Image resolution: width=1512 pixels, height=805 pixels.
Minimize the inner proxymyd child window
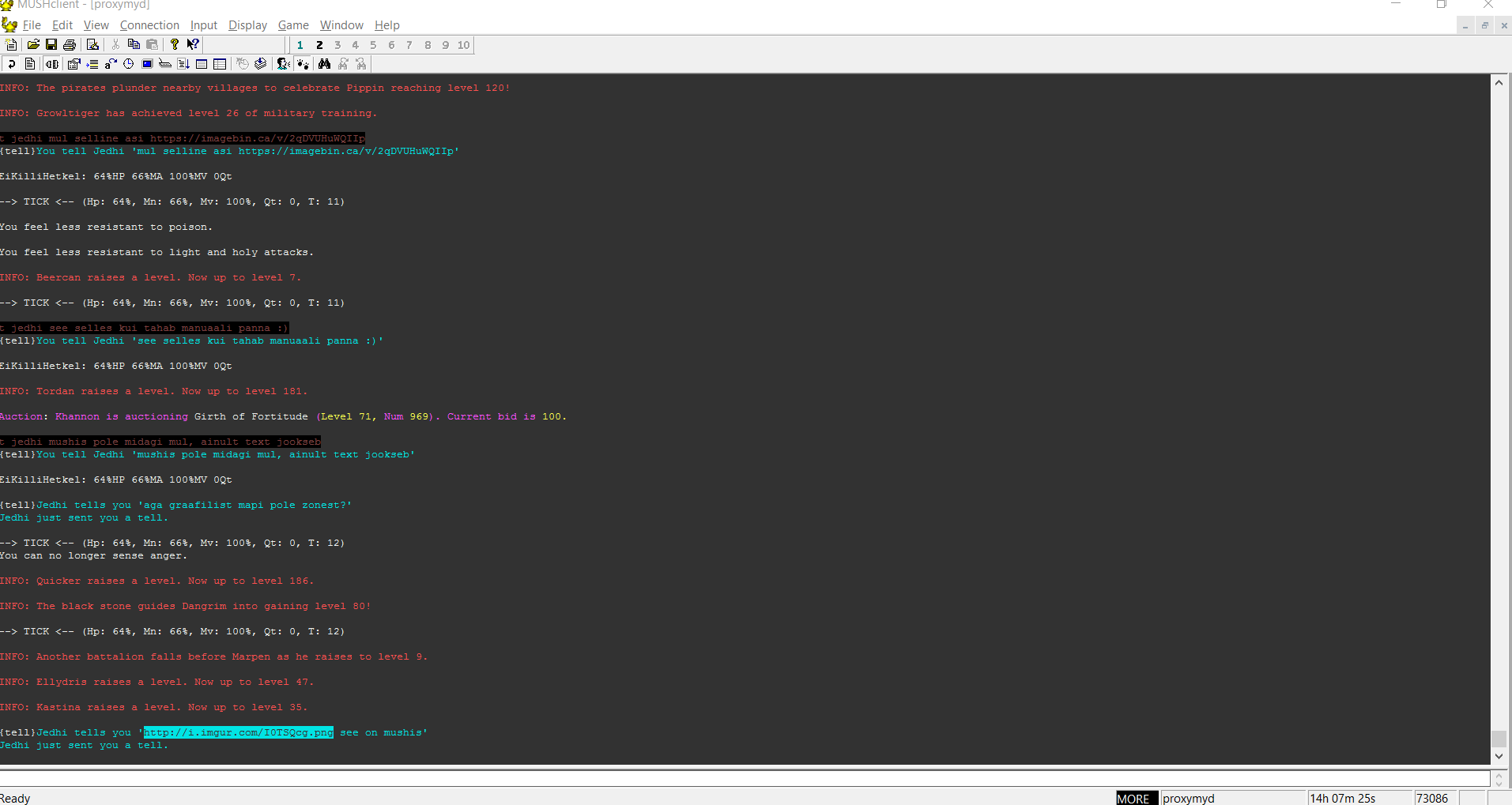click(x=1465, y=26)
